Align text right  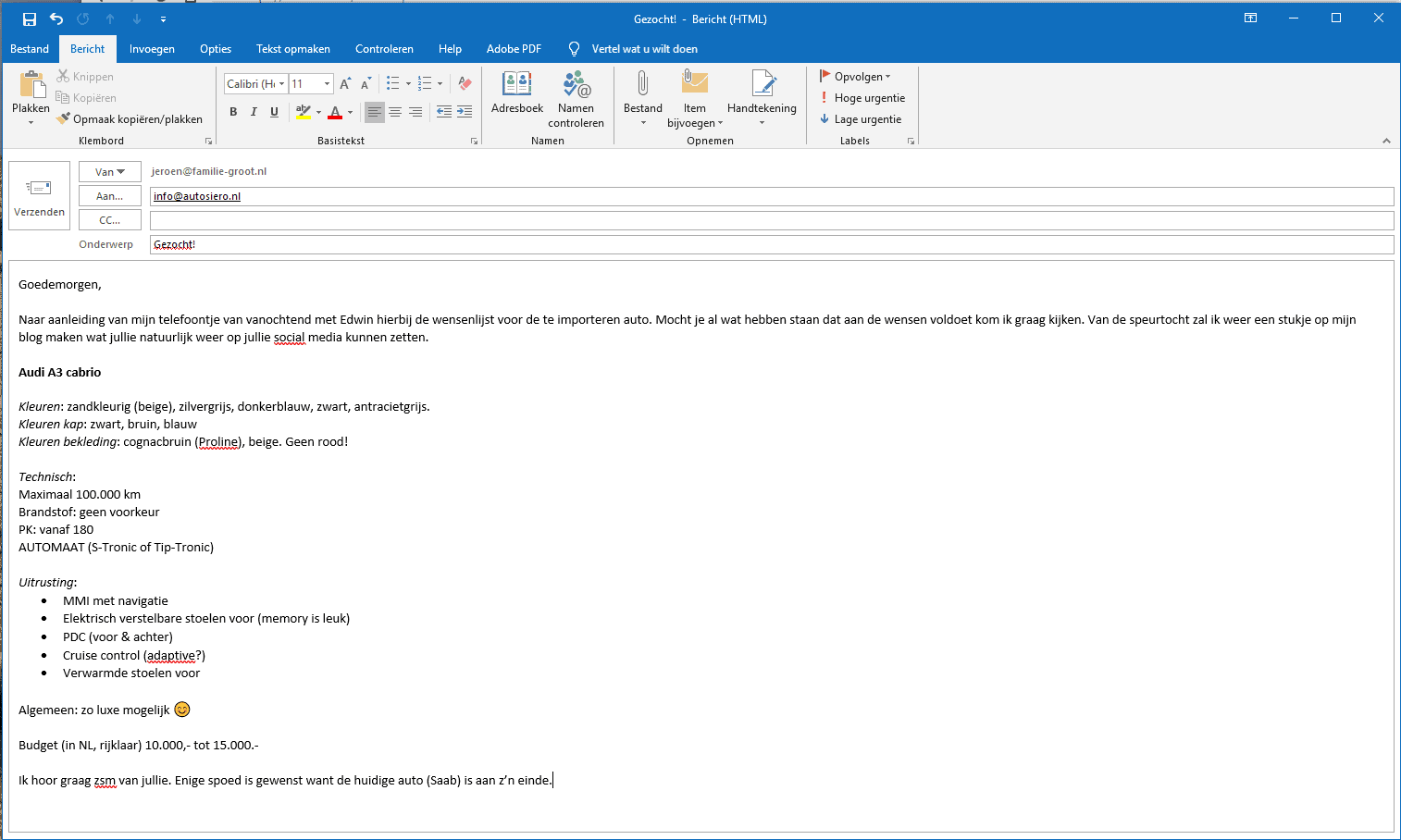(415, 112)
